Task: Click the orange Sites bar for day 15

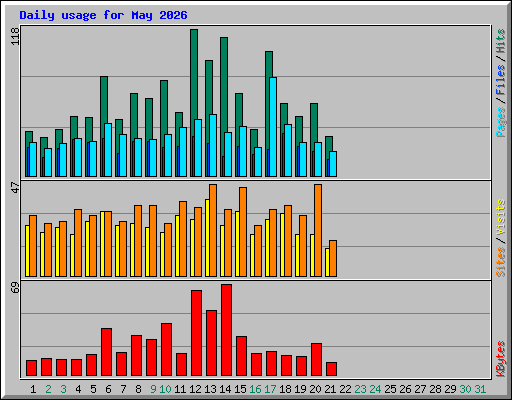Action: click(243, 232)
